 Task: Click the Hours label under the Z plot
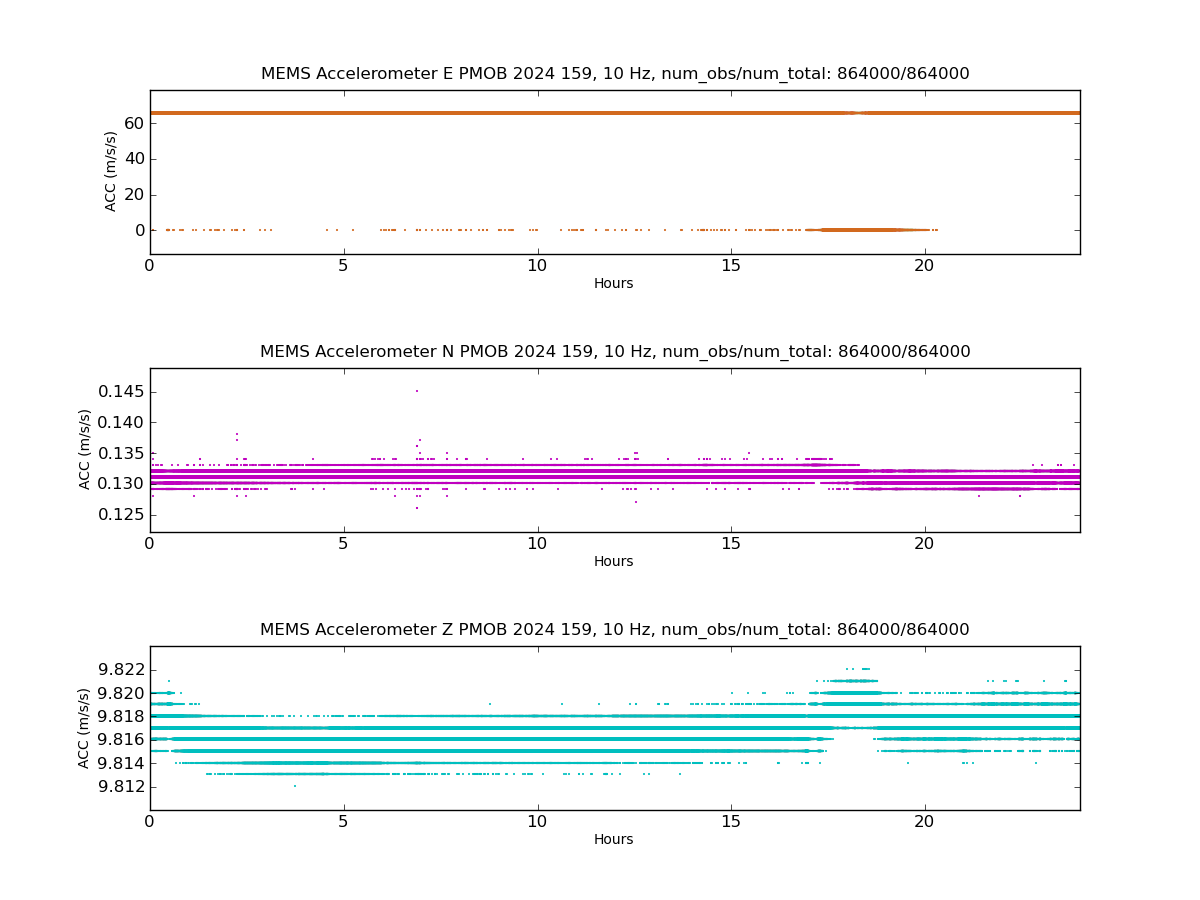[614, 840]
